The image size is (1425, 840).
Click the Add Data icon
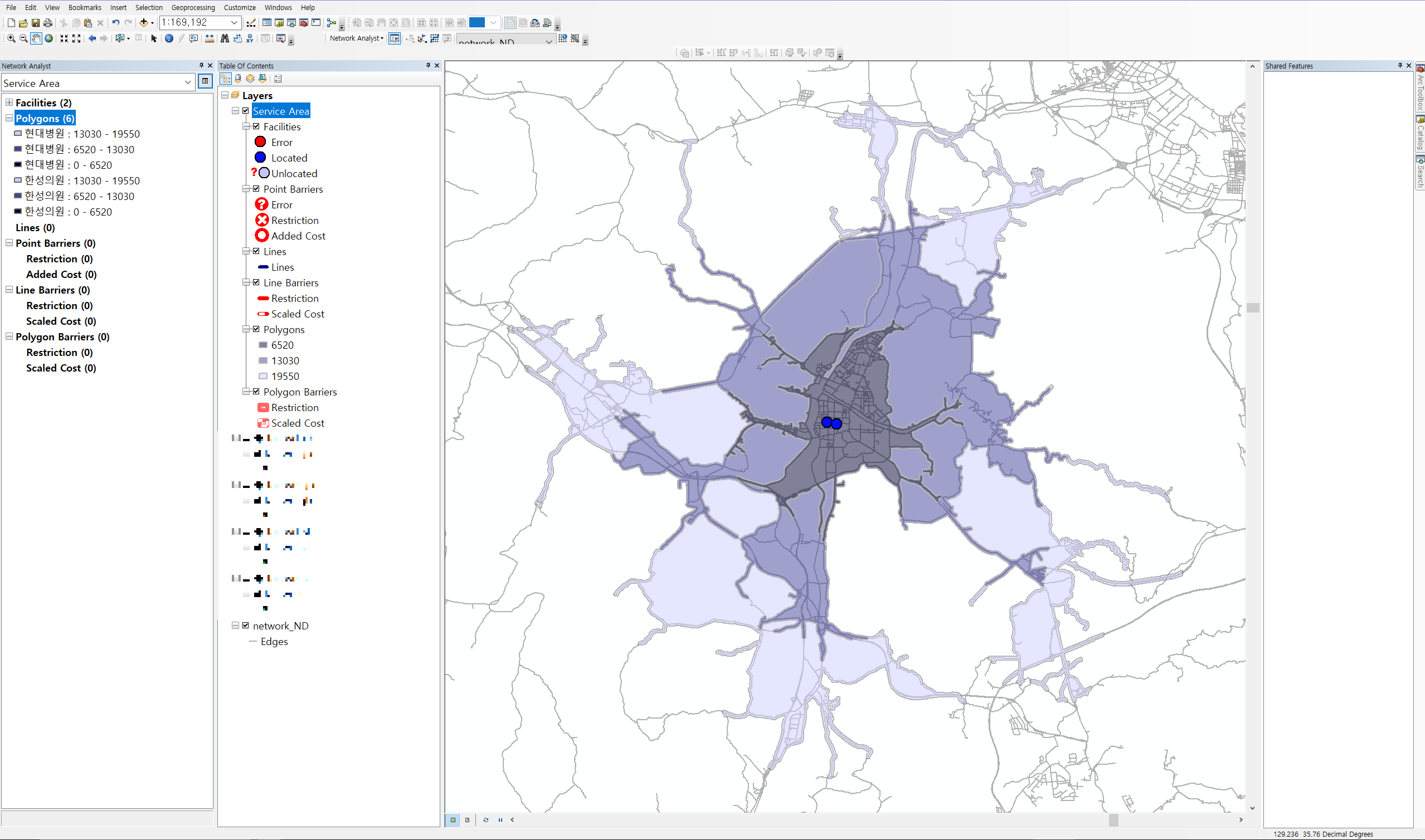pyautogui.click(x=144, y=23)
